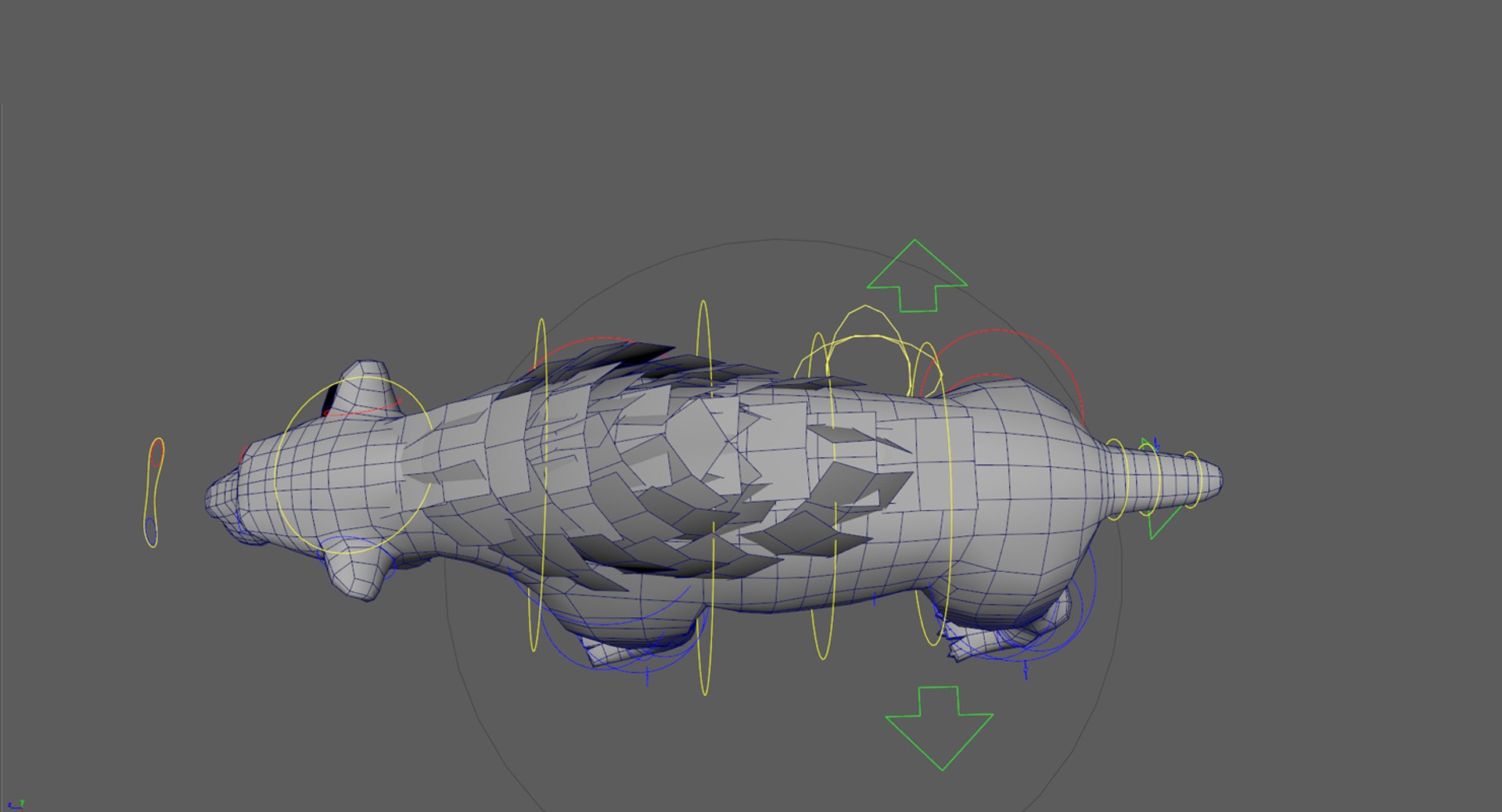The width and height of the screenshot is (1502, 812).
Task: Select the large grey global circle control
Action: point(783,525)
